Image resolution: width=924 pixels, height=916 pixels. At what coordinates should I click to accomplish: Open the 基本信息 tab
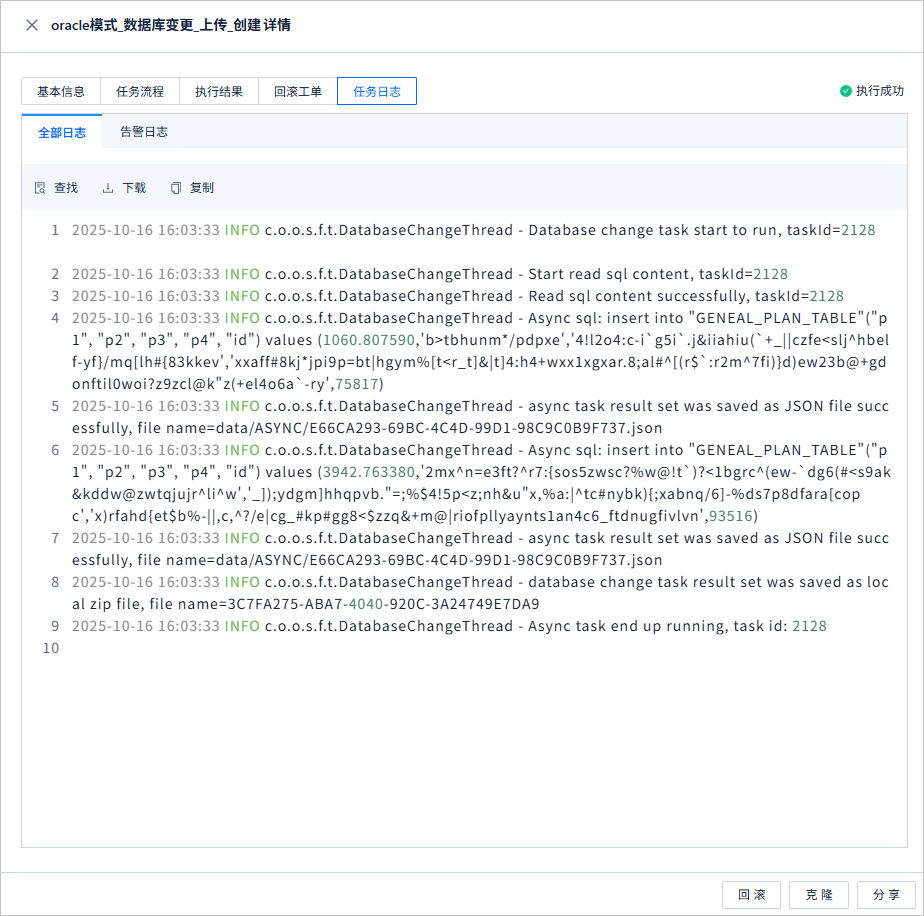point(61,91)
